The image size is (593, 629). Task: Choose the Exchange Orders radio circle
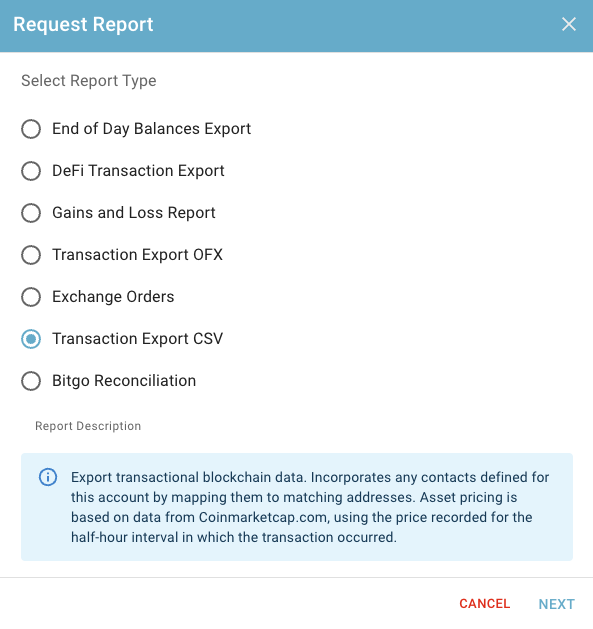coord(31,297)
